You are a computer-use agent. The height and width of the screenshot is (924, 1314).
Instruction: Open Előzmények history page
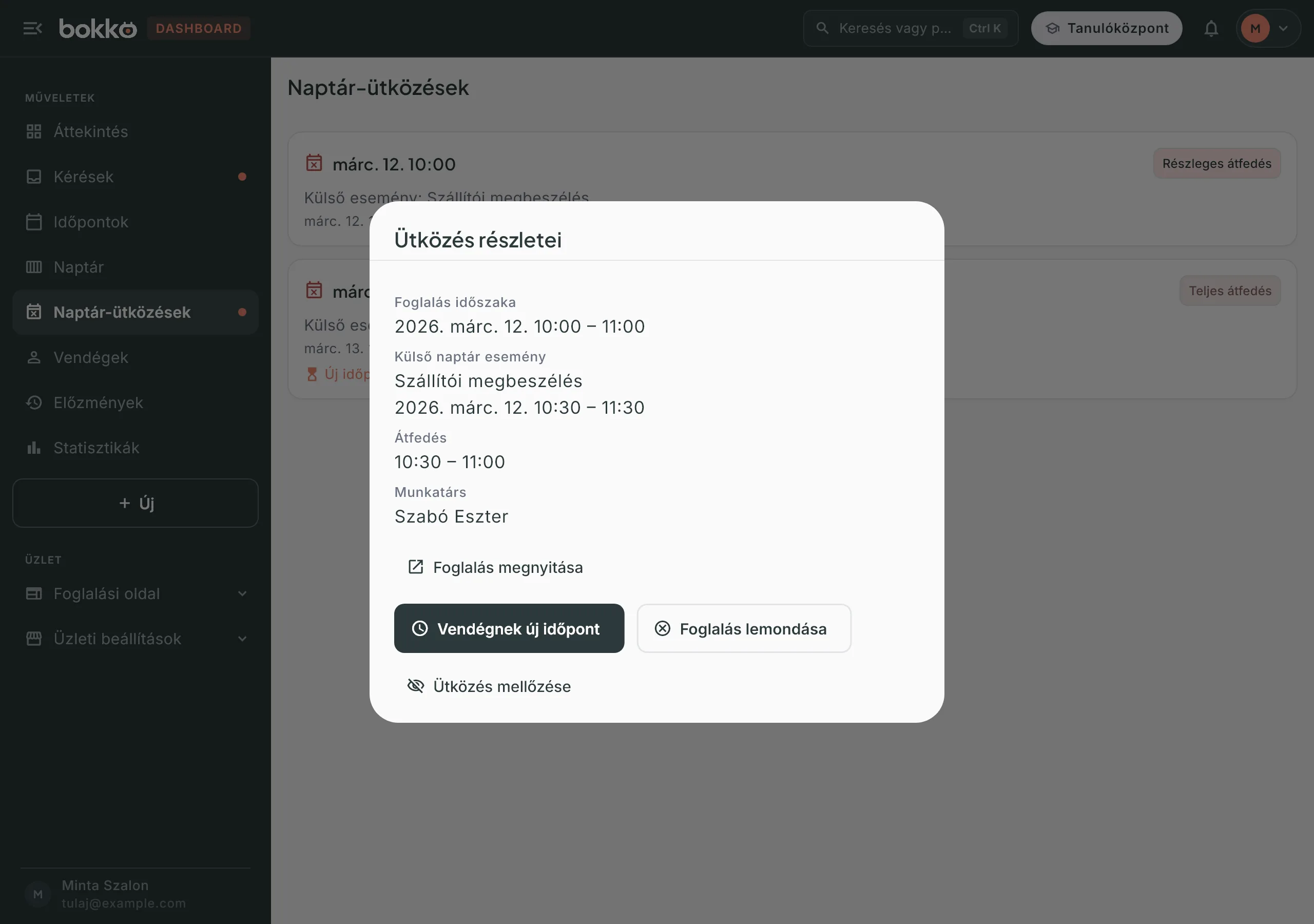pos(135,402)
